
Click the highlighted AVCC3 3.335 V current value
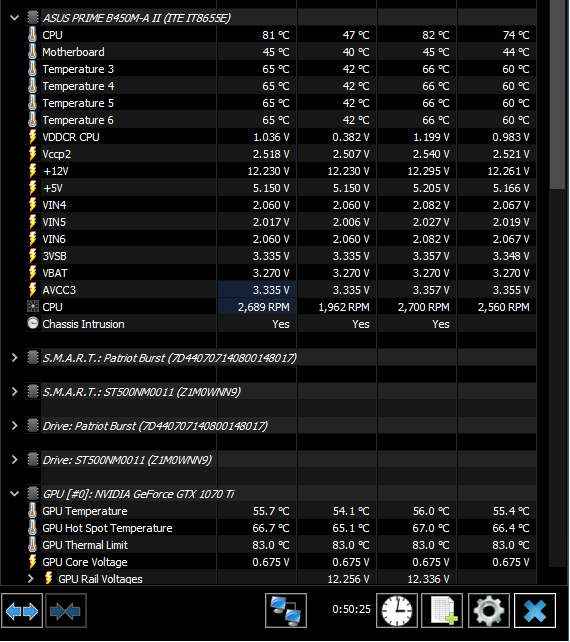(271, 290)
